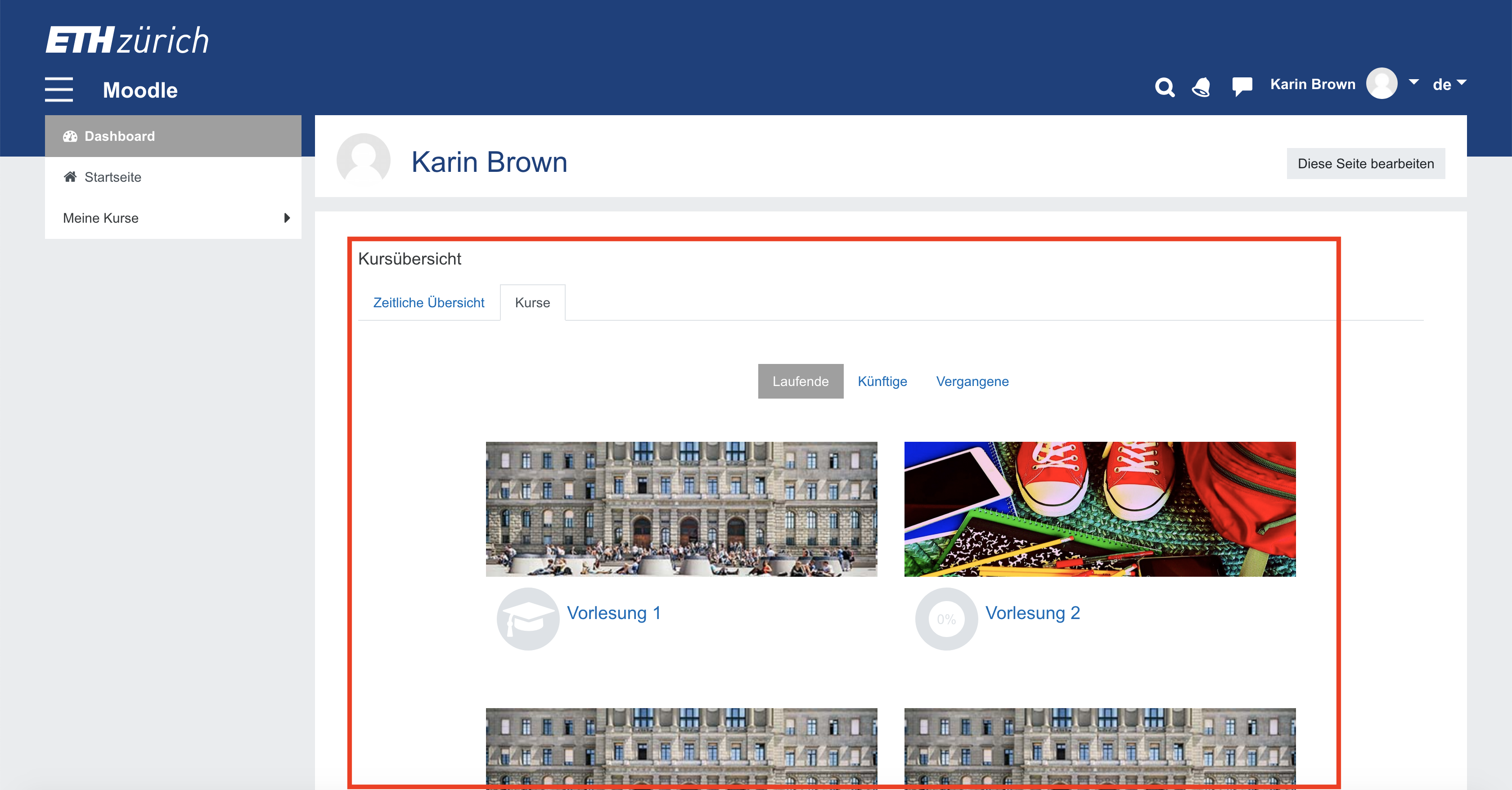Switch to Zeitliche Übersicht tab
Screen dimensions: 1512x790
(428, 302)
